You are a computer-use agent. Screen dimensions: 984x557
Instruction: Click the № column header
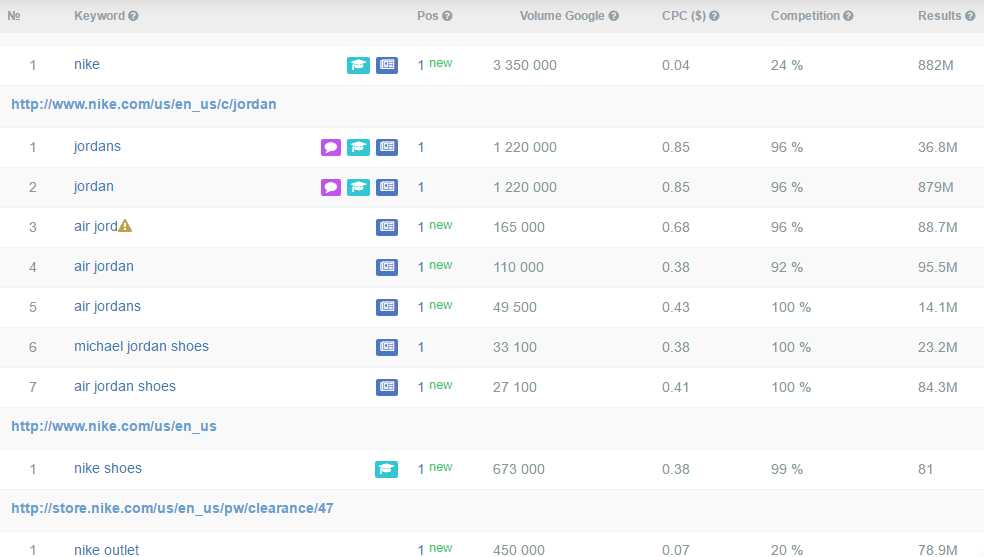[x=14, y=16]
